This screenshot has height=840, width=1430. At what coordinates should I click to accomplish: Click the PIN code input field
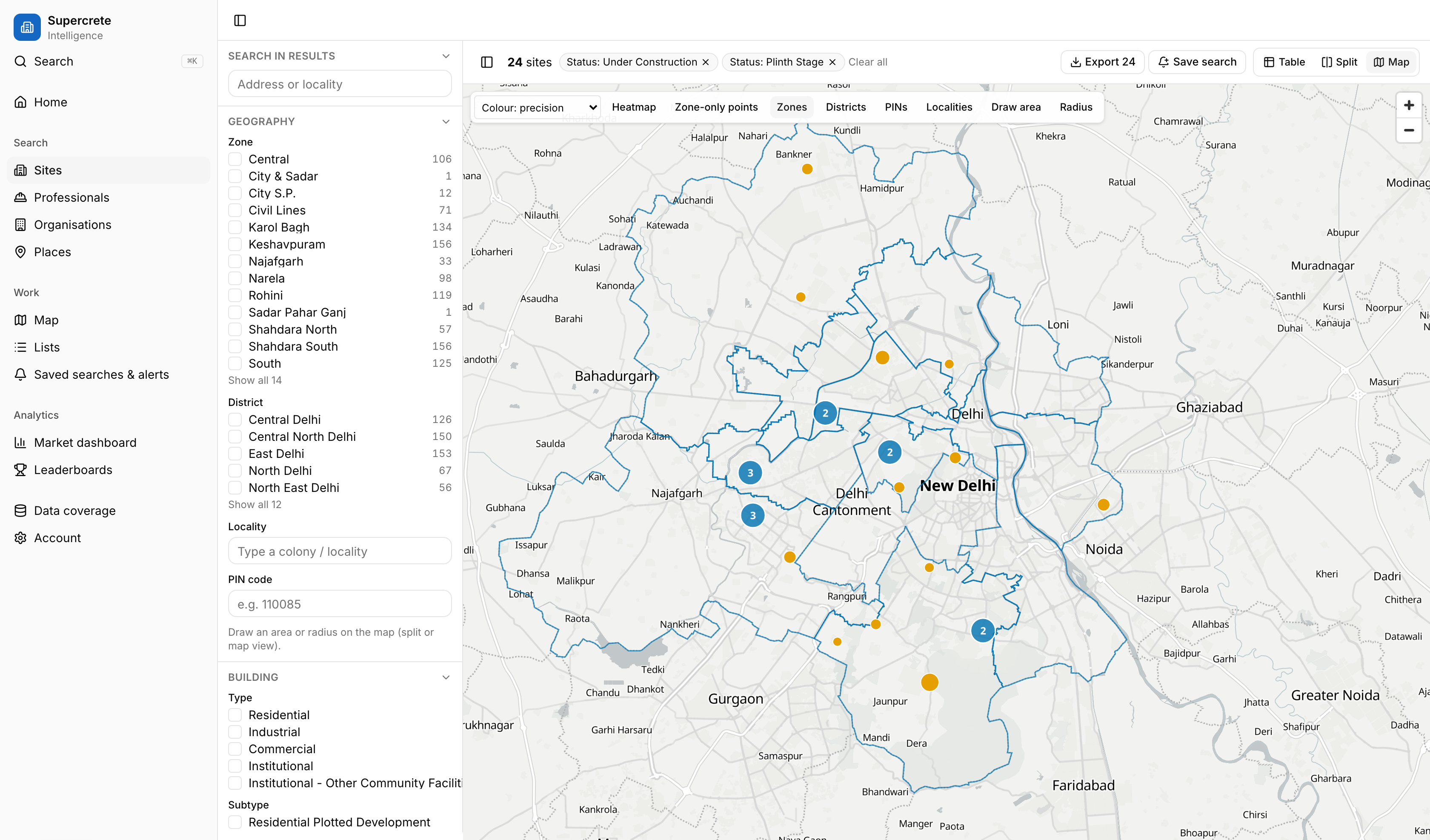[339, 603]
